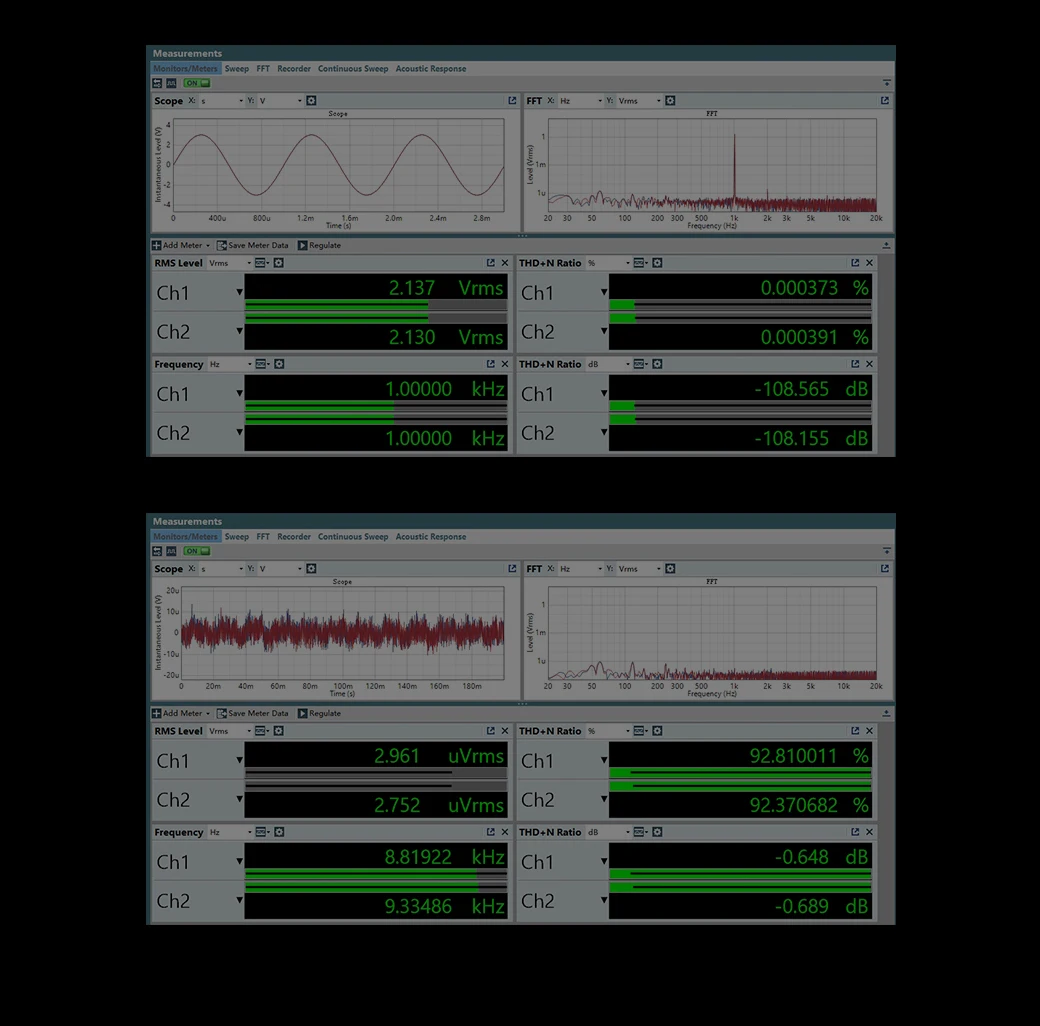This screenshot has width=1040, height=1026.
Task: Click Save Meter Data in lower window
Action: pyautogui.click(x=252, y=714)
